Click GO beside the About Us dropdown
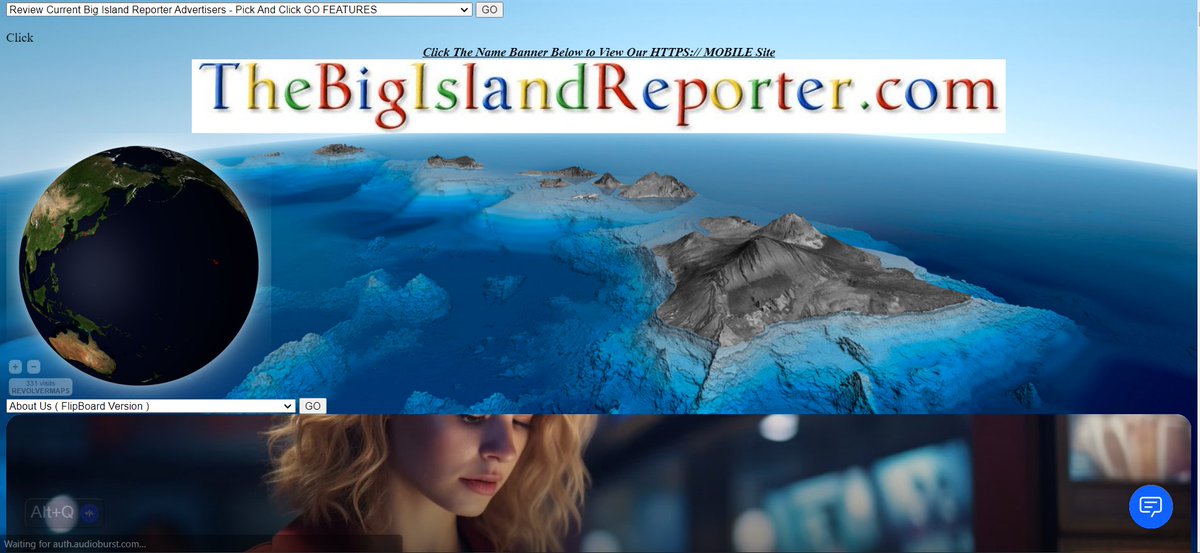This screenshot has height=553, width=1200. pos(313,406)
